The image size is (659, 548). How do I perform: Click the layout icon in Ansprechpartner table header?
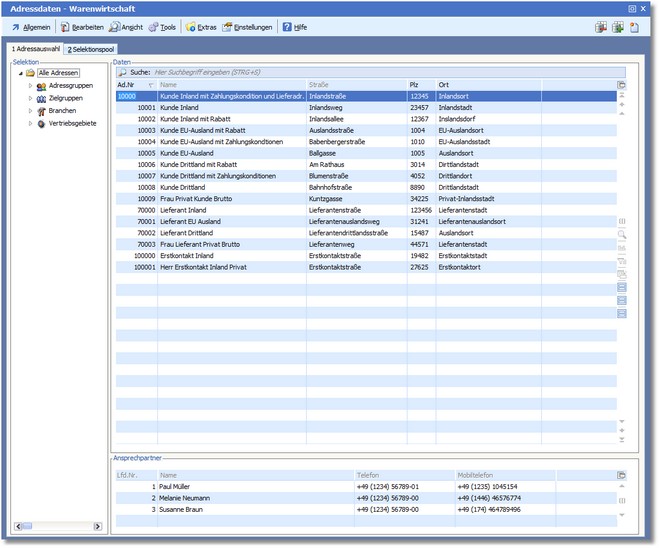click(x=622, y=475)
